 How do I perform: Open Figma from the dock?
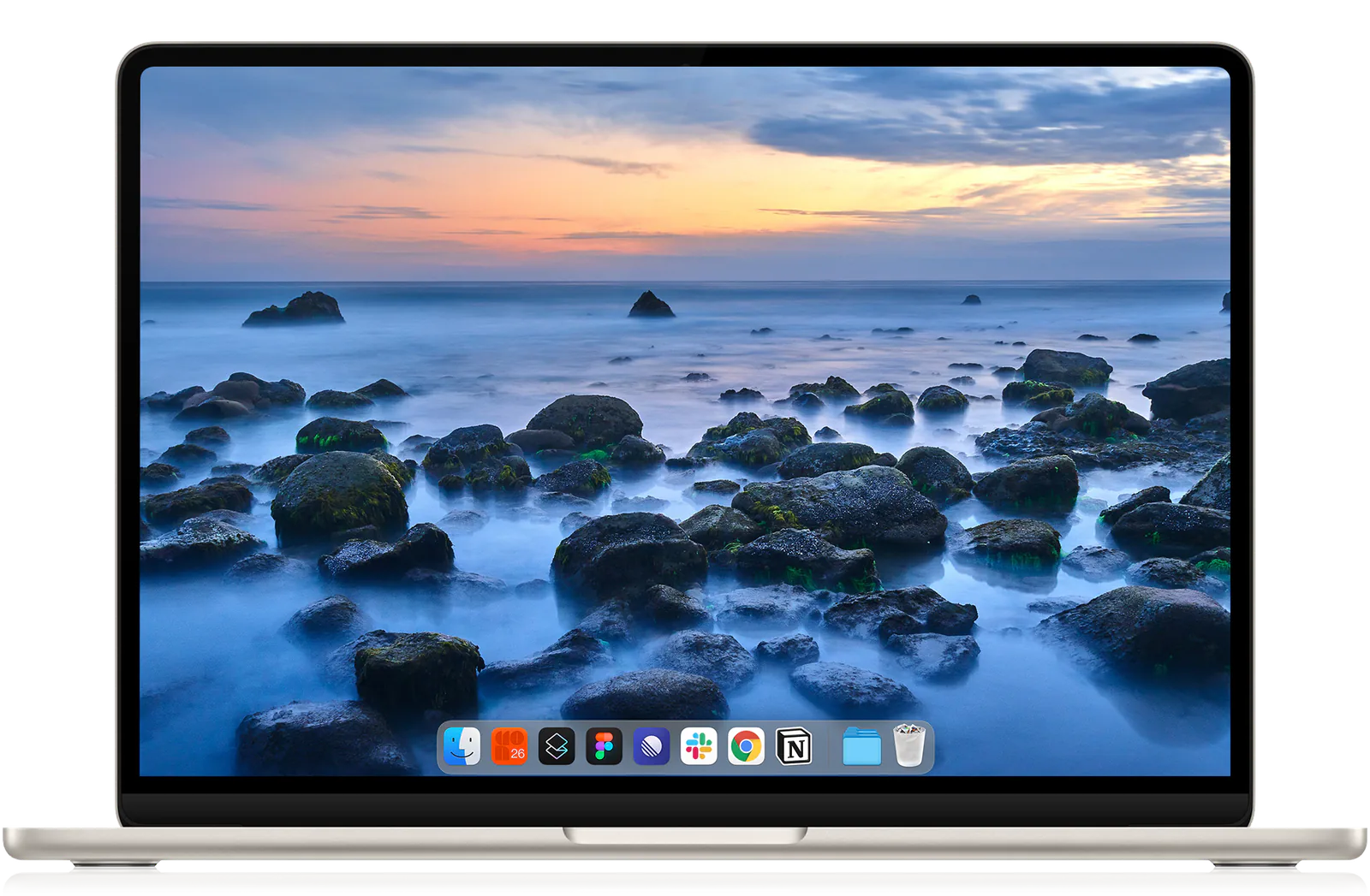coord(604,746)
